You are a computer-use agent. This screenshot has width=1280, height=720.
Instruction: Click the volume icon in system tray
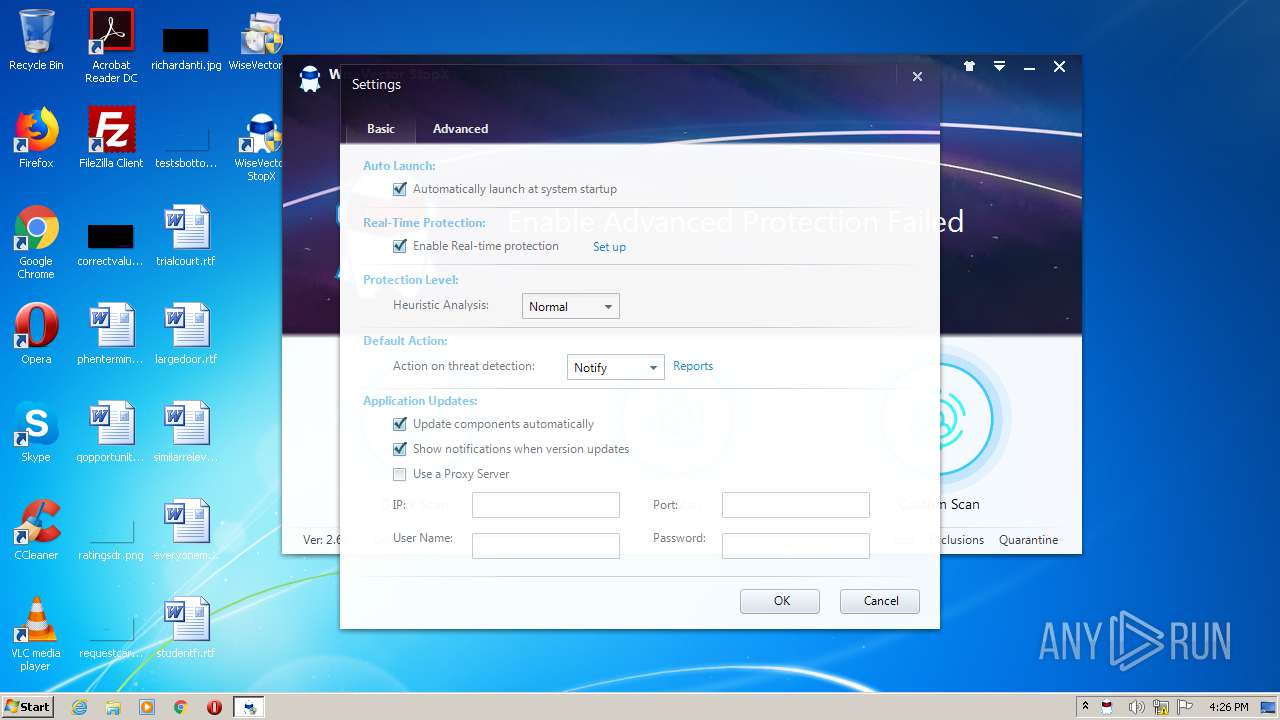tap(1136, 707)
